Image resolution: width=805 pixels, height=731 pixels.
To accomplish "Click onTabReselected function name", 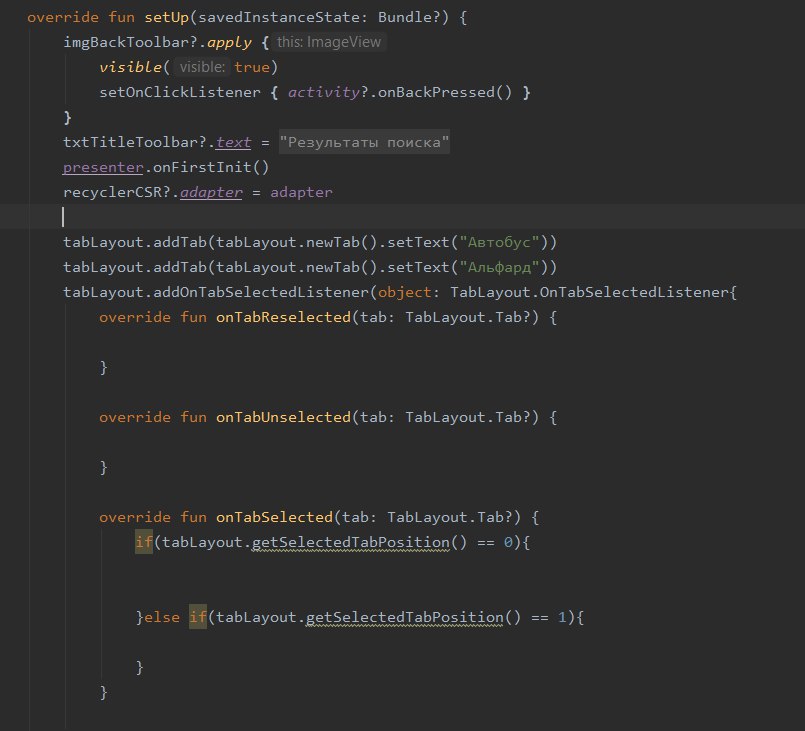I will [283, 317].
